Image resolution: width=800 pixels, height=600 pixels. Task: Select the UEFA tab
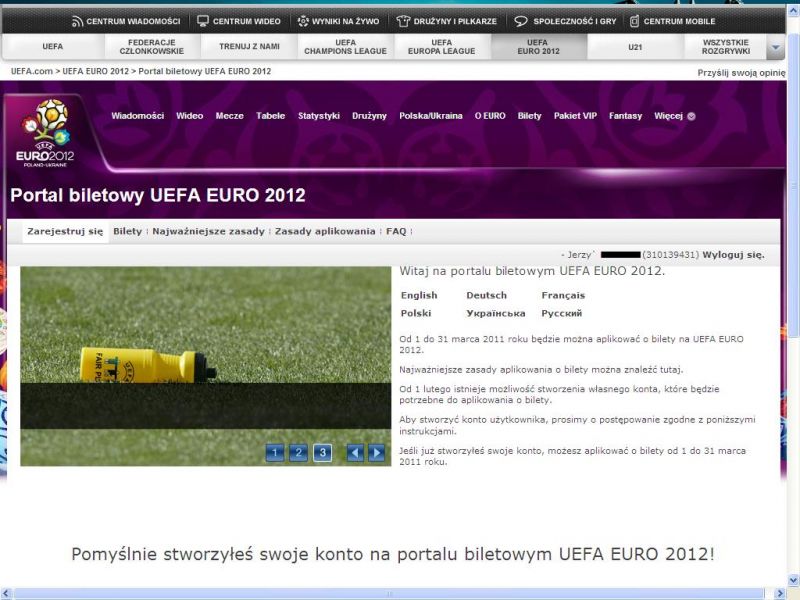point(53,47)
